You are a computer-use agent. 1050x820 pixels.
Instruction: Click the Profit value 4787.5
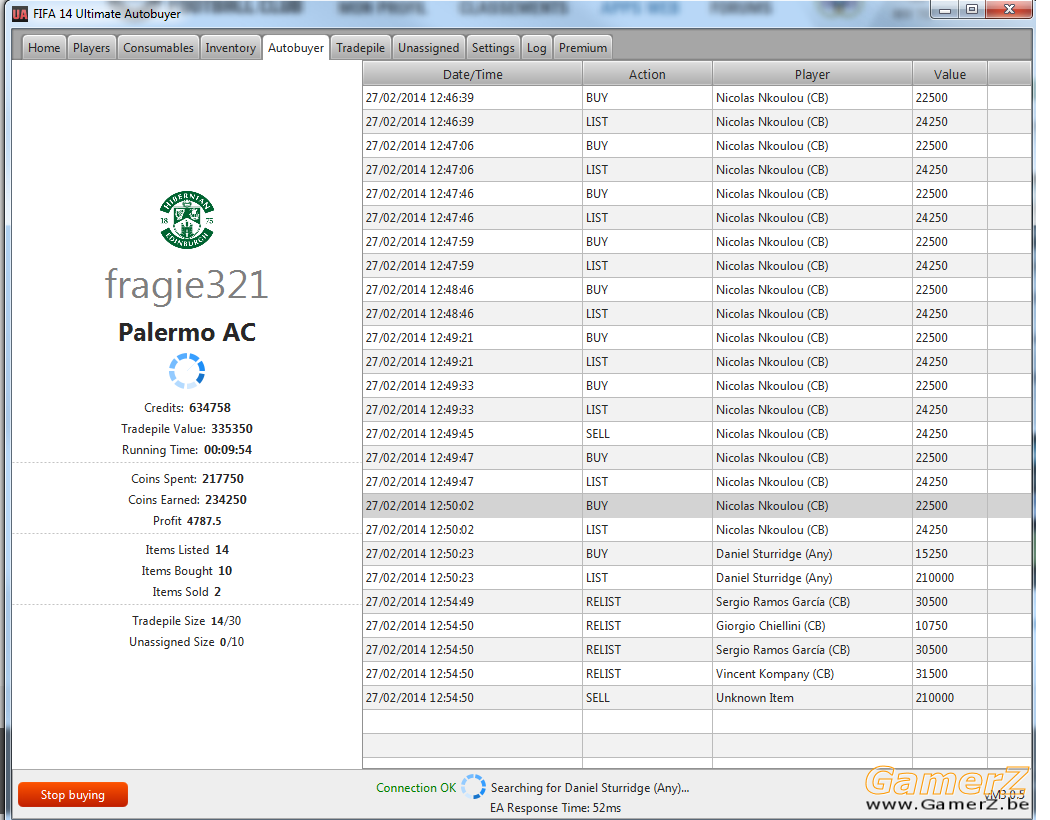coord(204,521)
